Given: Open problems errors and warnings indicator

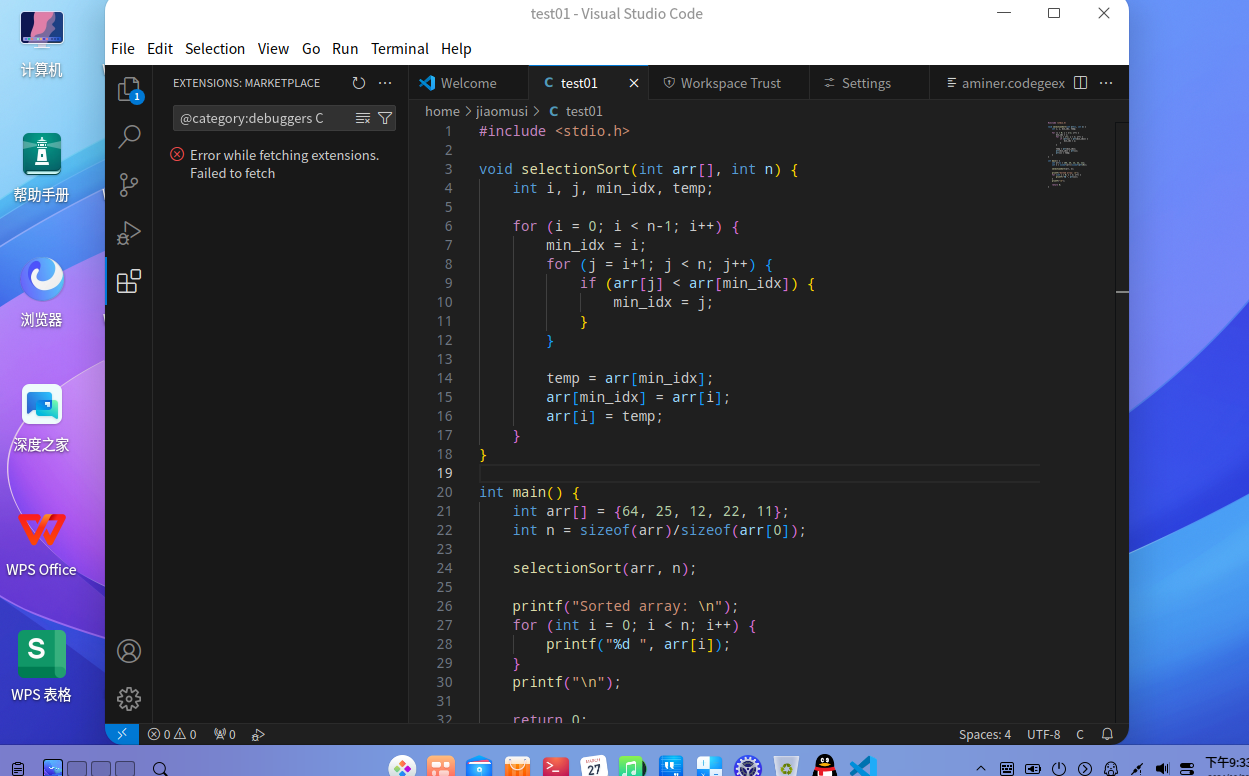Looking at the screenshot, I should 172,734.
